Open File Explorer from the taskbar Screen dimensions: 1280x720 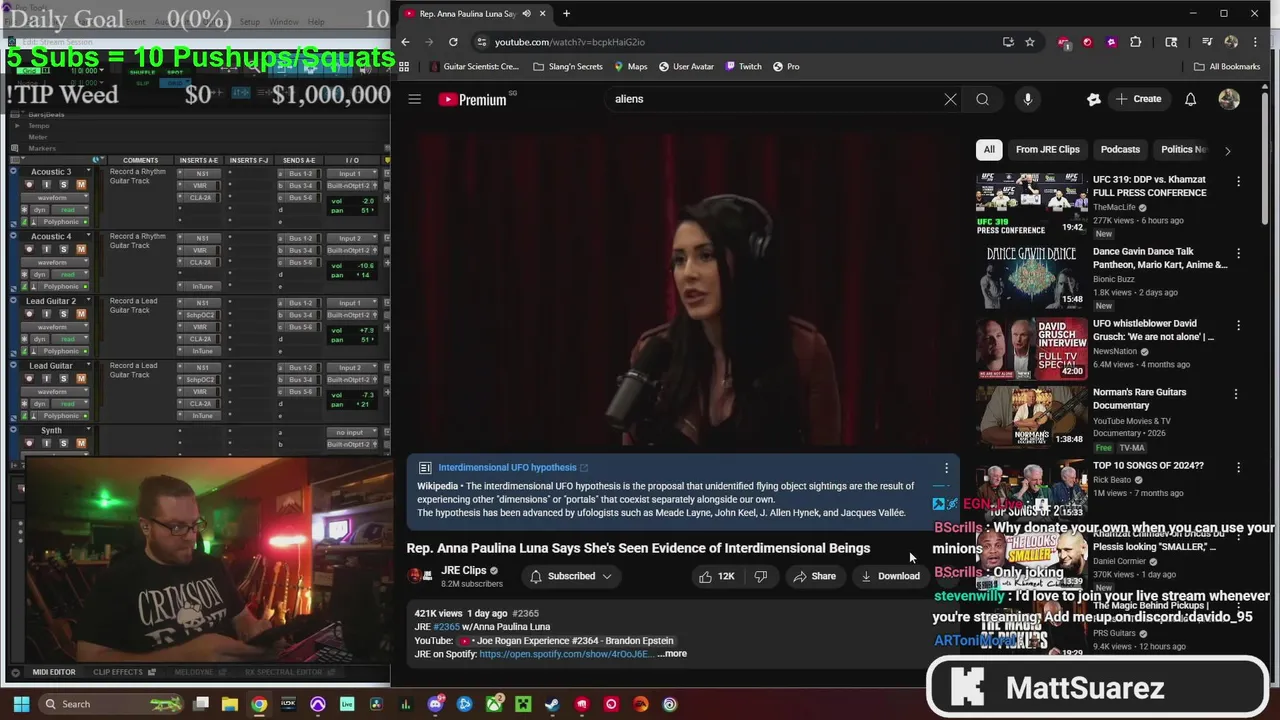230,704
